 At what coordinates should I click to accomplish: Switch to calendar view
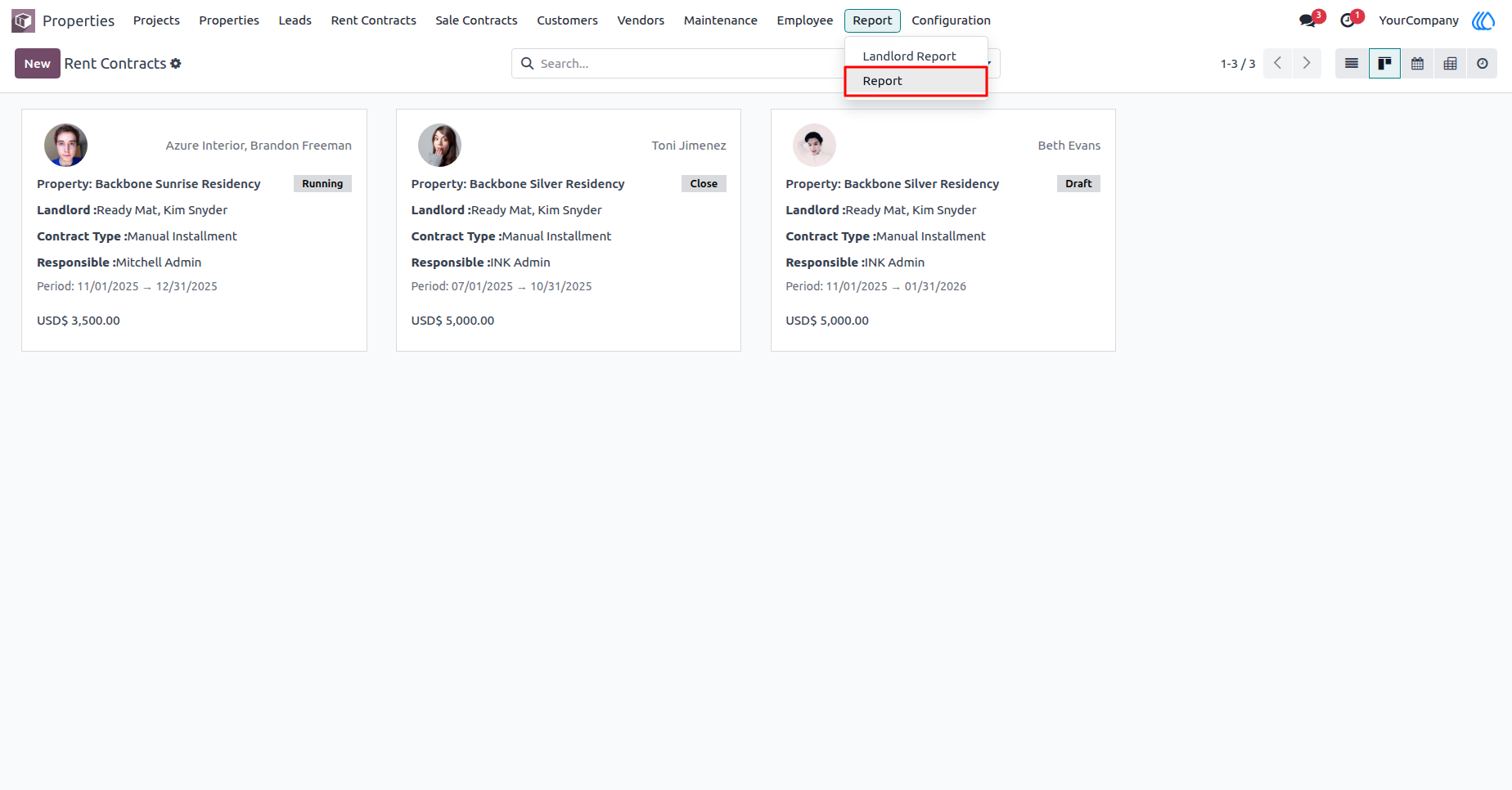tap(1417, 64)
